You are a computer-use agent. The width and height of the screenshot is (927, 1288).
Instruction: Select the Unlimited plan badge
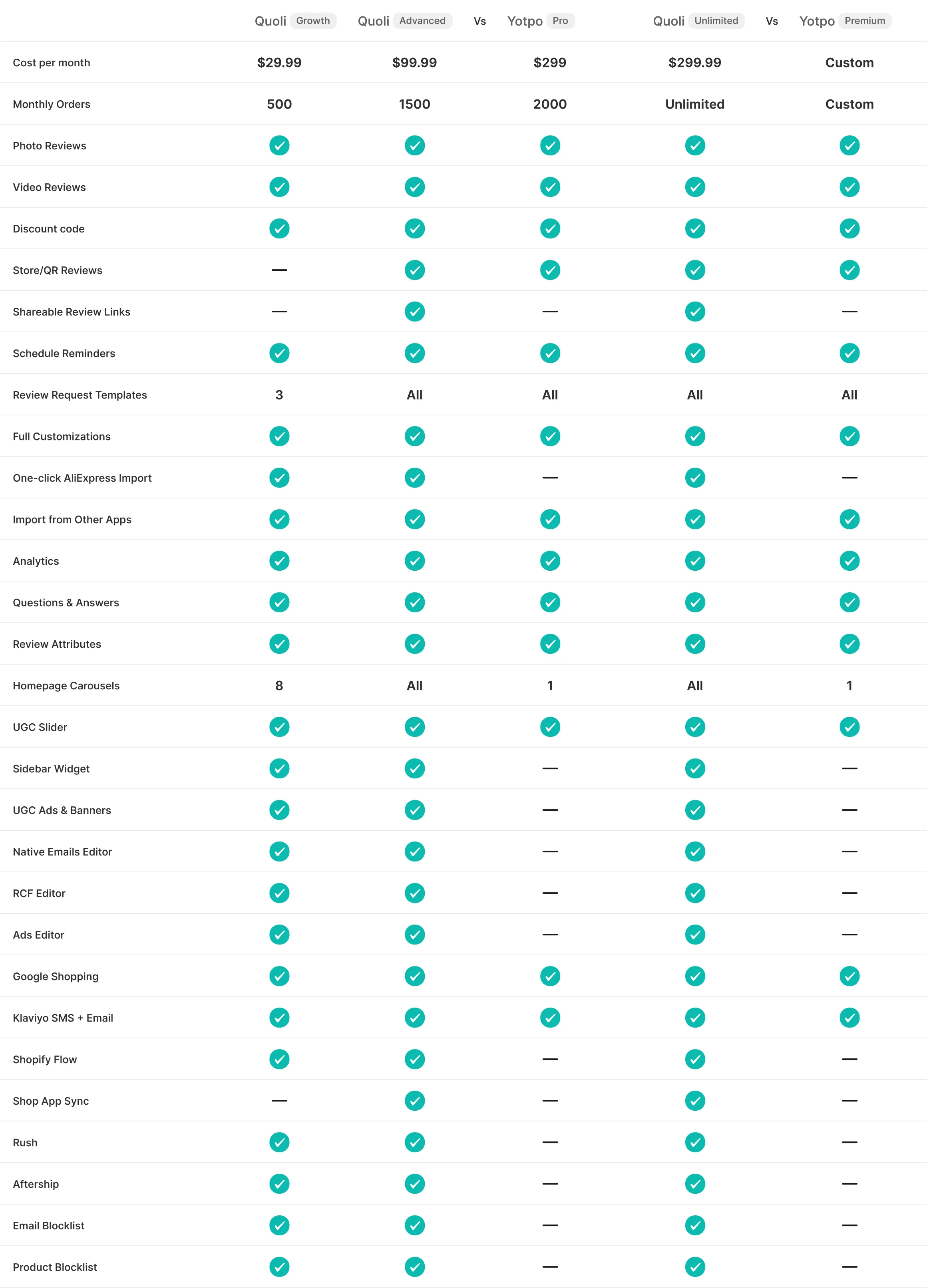(x=716, y=21)
